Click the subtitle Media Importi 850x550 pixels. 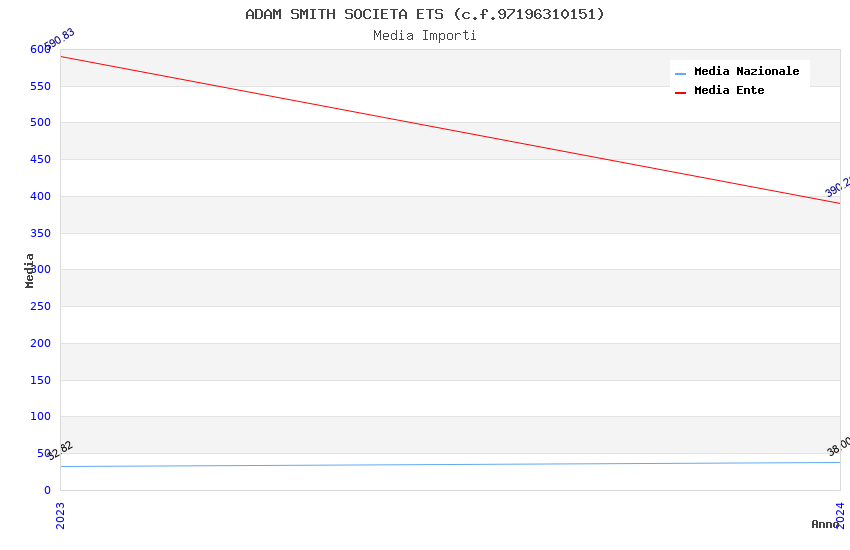[x=424, y=36]
